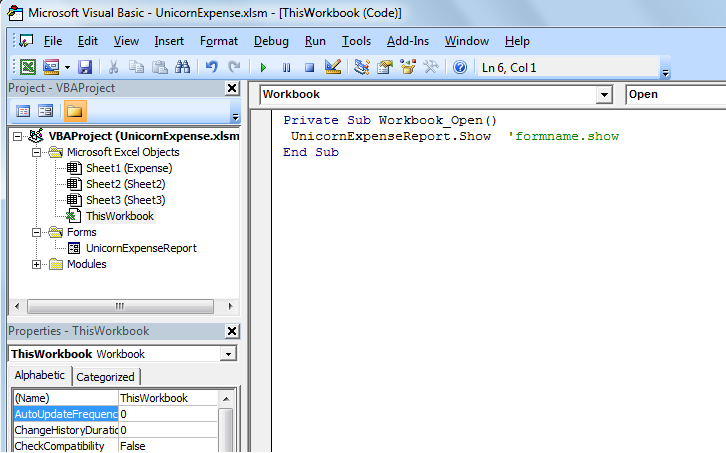This screenshot has width=726, height=453.
Task: Click the Redo arrow icon
Action: [x=235, y=68]
